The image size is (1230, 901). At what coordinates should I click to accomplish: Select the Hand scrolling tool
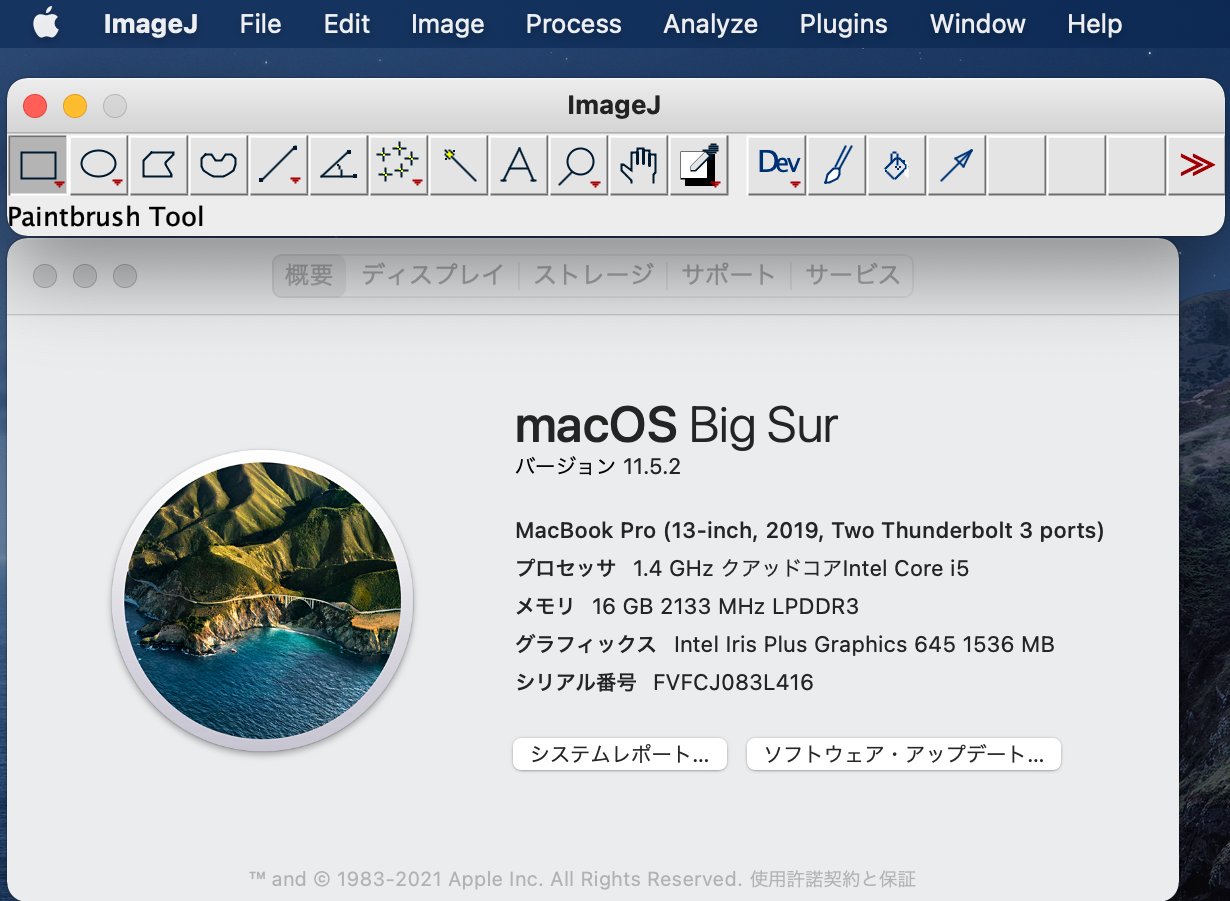(x=638, y=165)
